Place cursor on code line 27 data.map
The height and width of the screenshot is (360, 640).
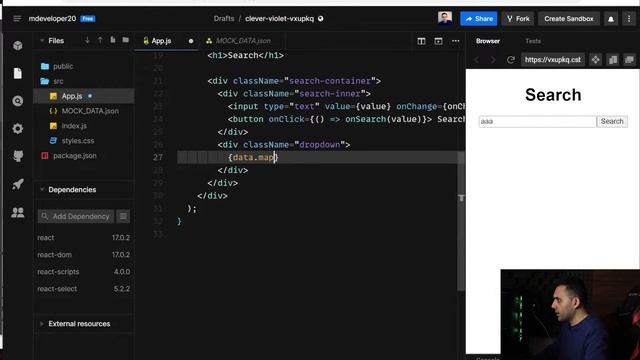click(253, 158)
